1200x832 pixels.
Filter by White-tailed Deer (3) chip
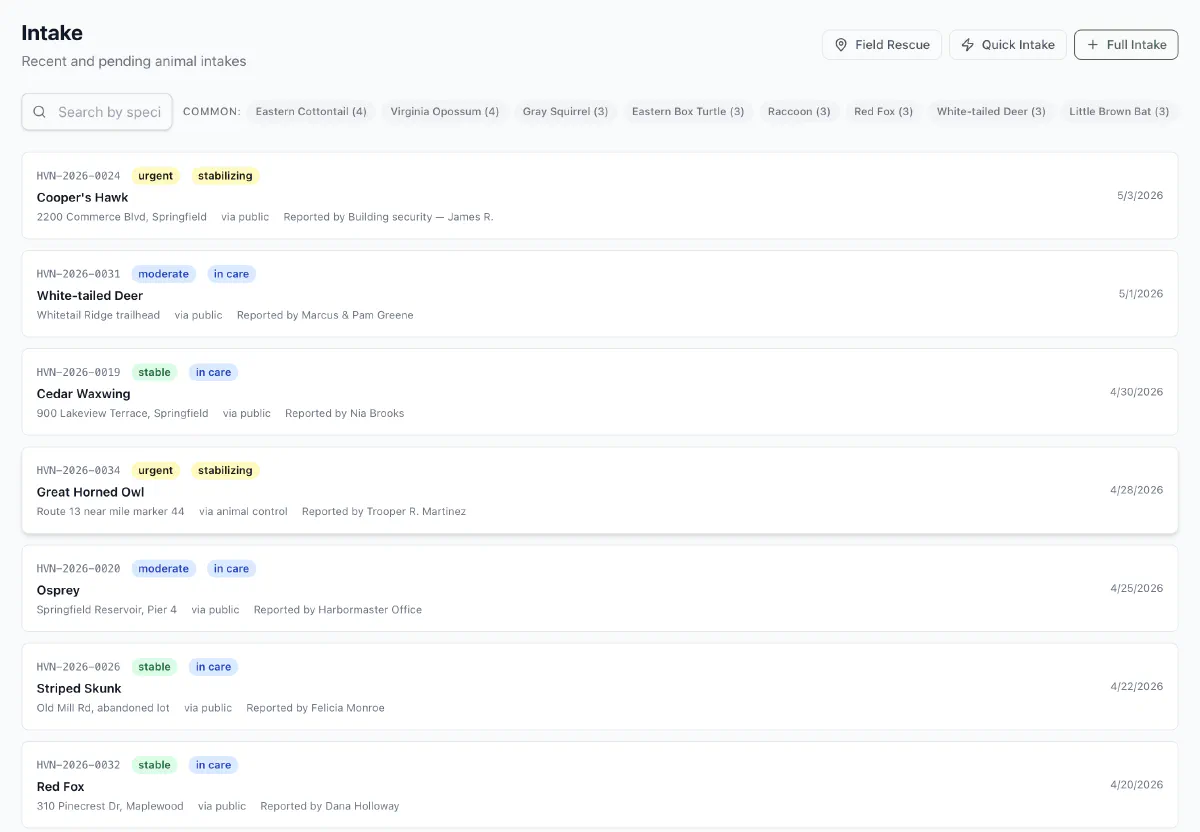991,112
